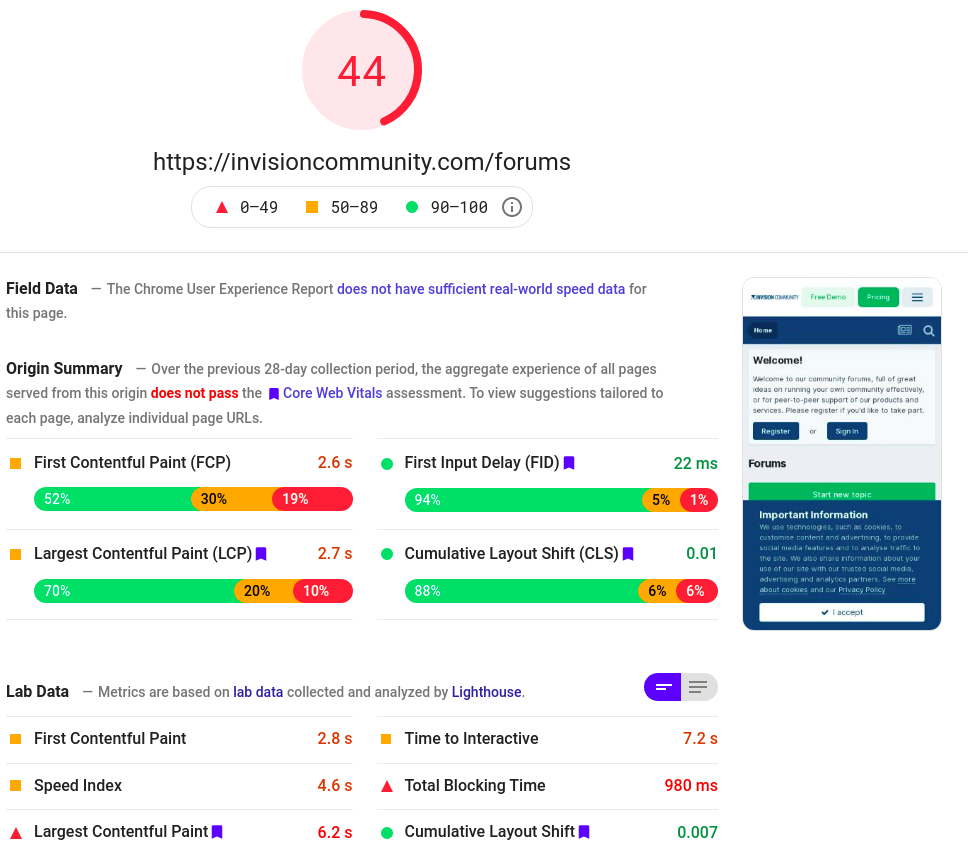
Task: Click the Field Data heading
Action: pyautogui.click(x=42, y=288)
